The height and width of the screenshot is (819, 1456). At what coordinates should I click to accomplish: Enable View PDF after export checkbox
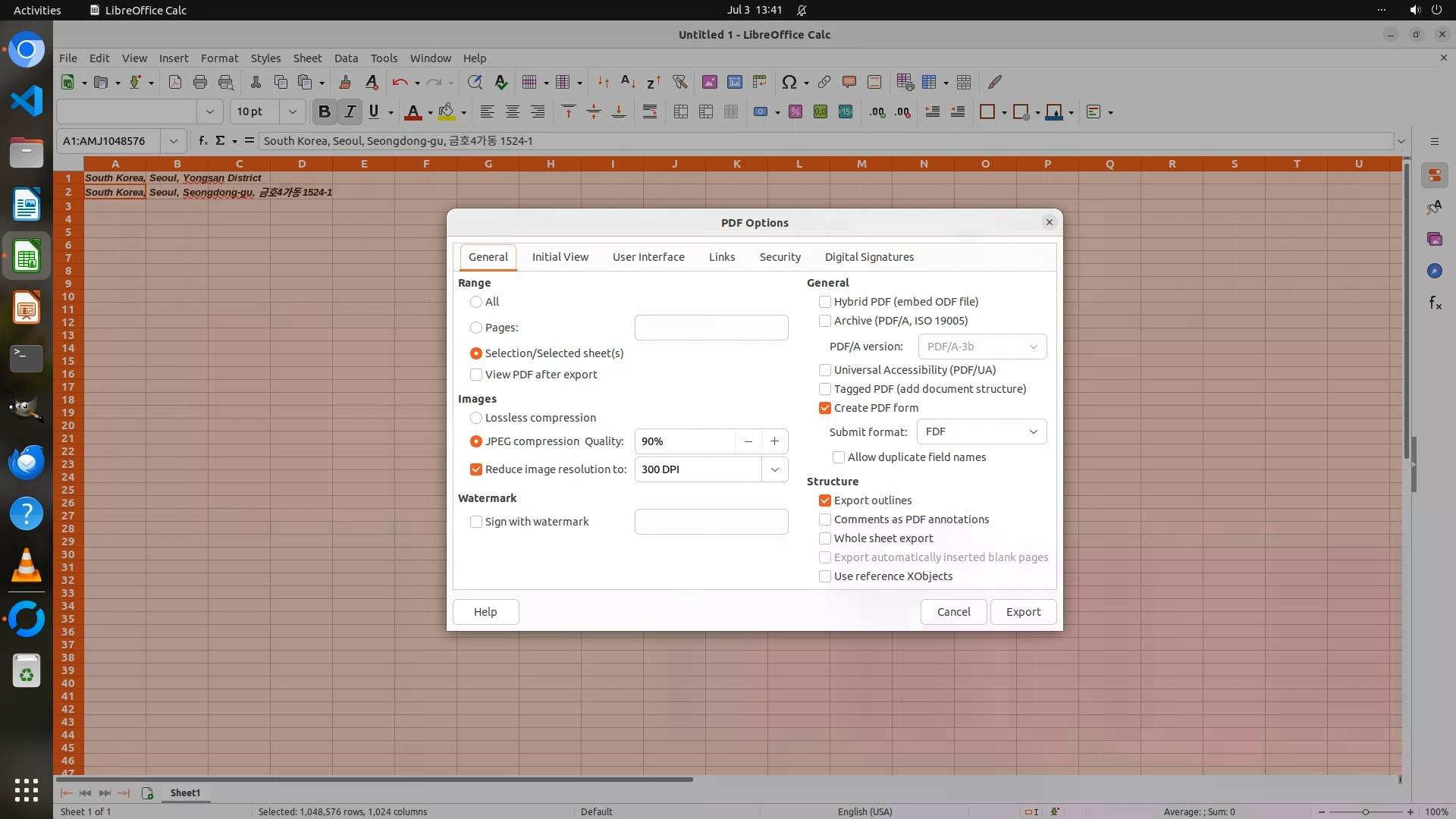coord(476,375)
